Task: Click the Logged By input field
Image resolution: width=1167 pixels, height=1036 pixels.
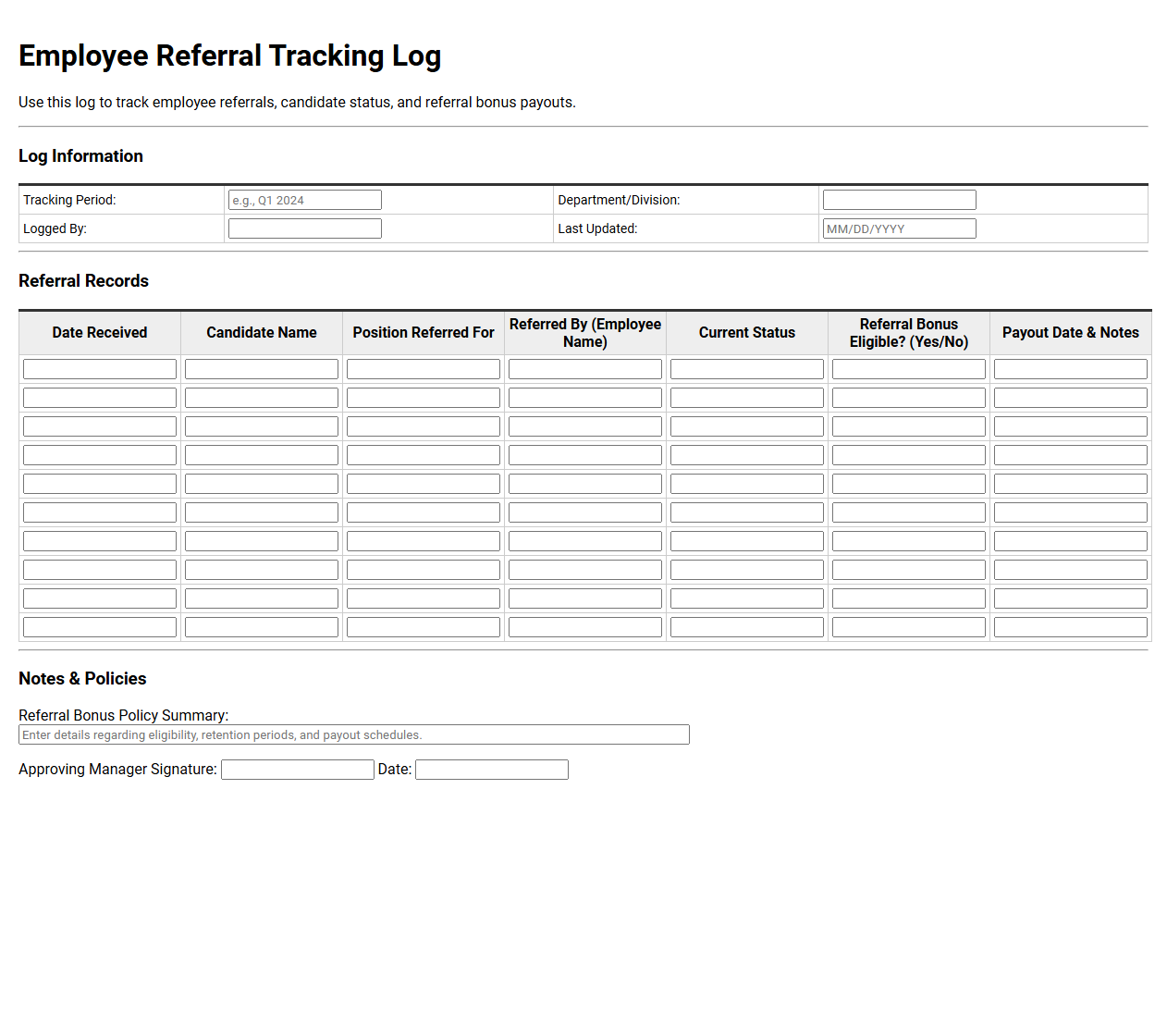Action: point(305,228)
